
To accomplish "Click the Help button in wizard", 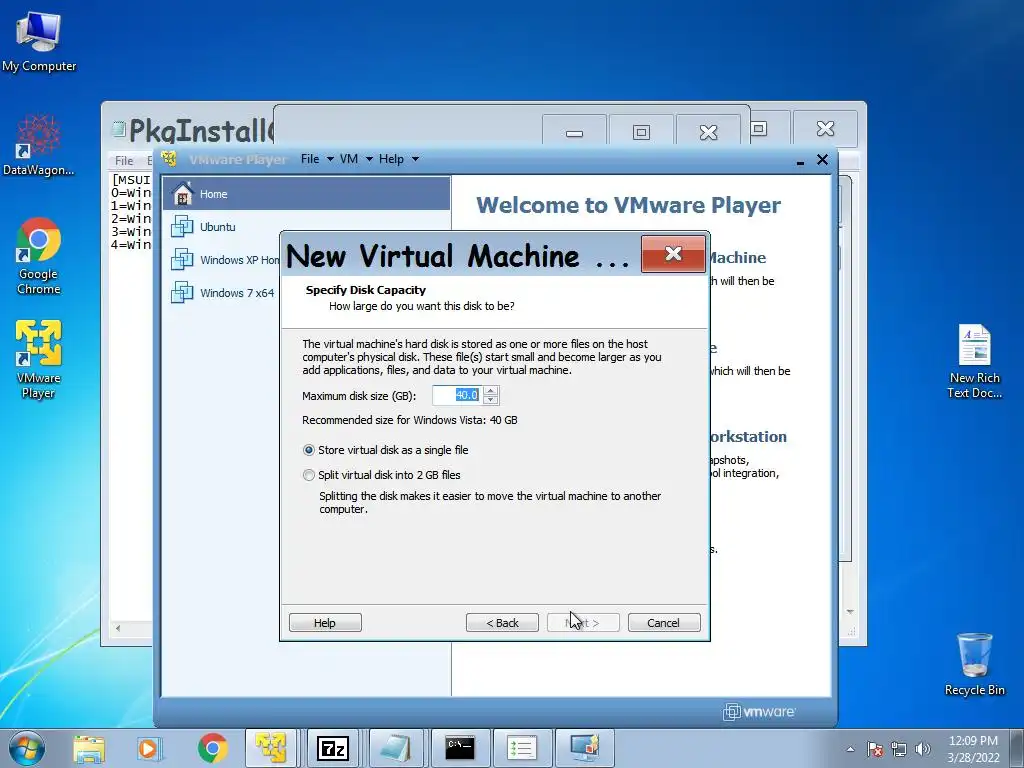I will coord(325,622).
